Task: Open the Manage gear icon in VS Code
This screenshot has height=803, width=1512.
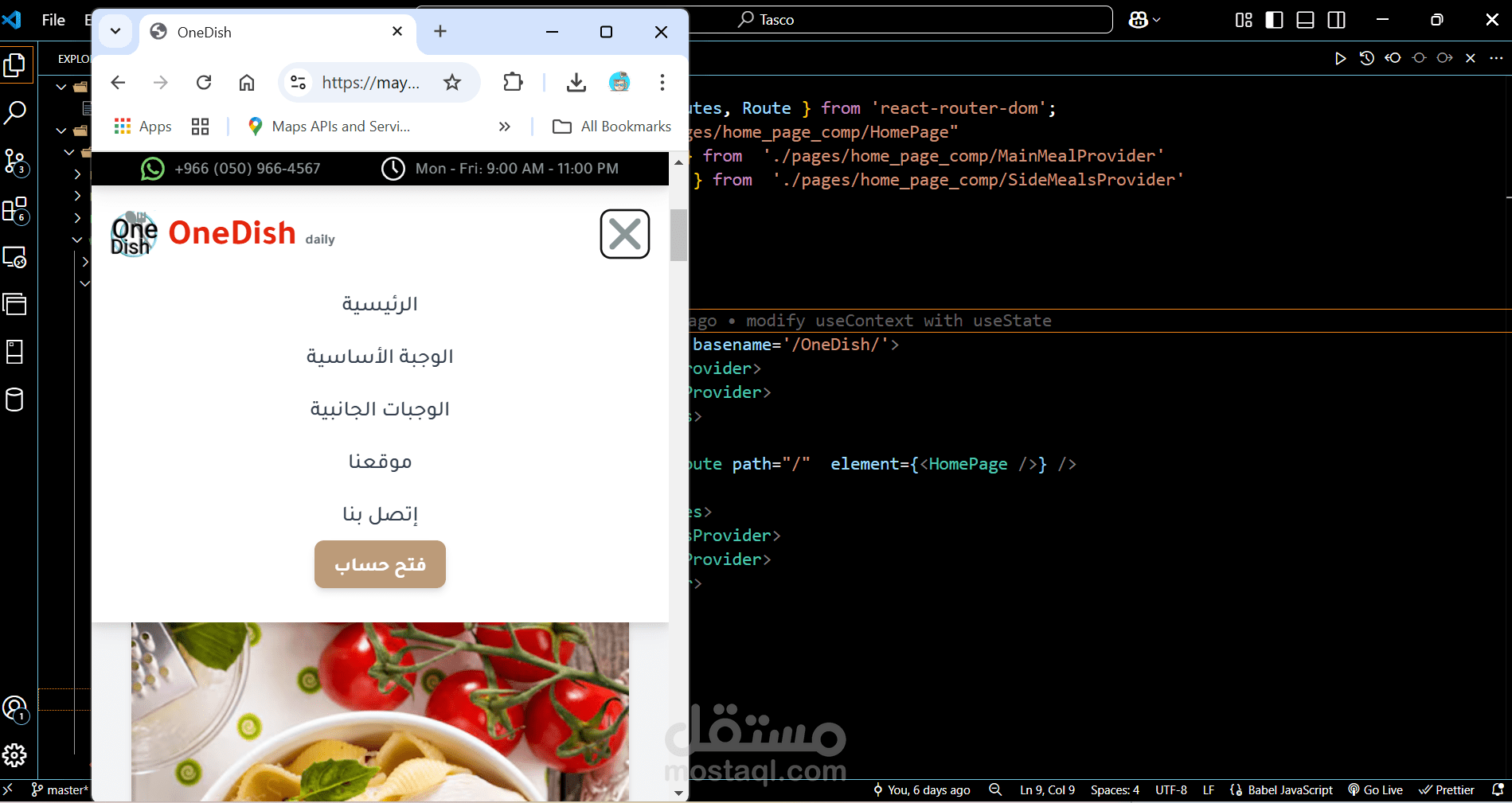Action: point(15,755)
